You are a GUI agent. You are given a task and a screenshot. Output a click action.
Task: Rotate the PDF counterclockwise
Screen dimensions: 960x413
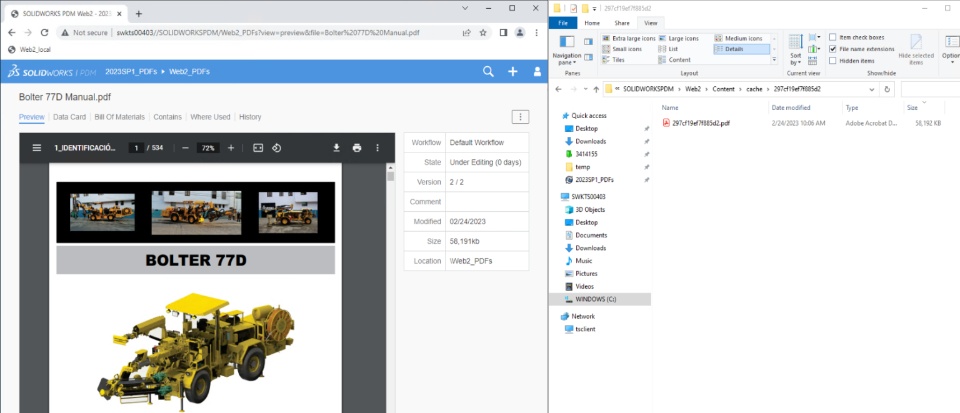(276, 148)
